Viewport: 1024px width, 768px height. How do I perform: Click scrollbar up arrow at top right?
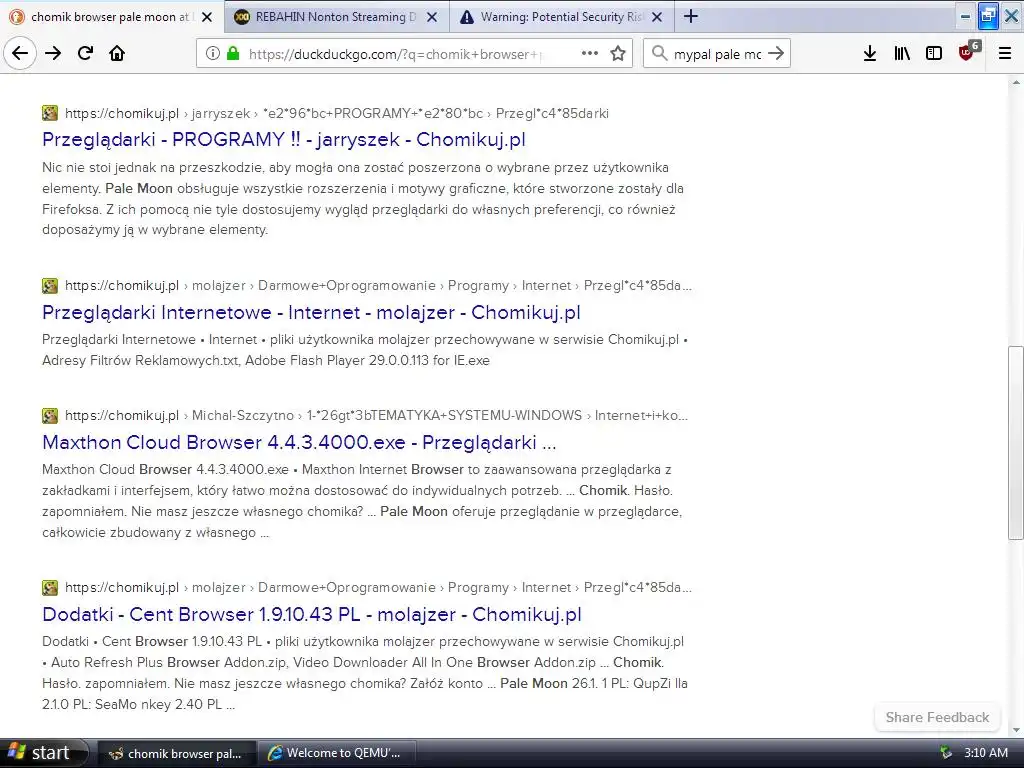[1016, 82]
